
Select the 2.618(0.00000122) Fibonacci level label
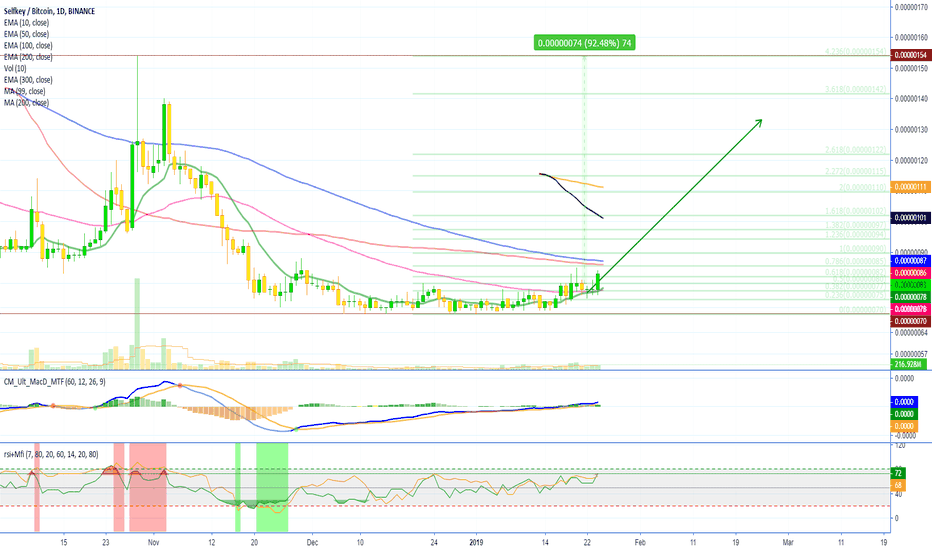coord(855,150)
